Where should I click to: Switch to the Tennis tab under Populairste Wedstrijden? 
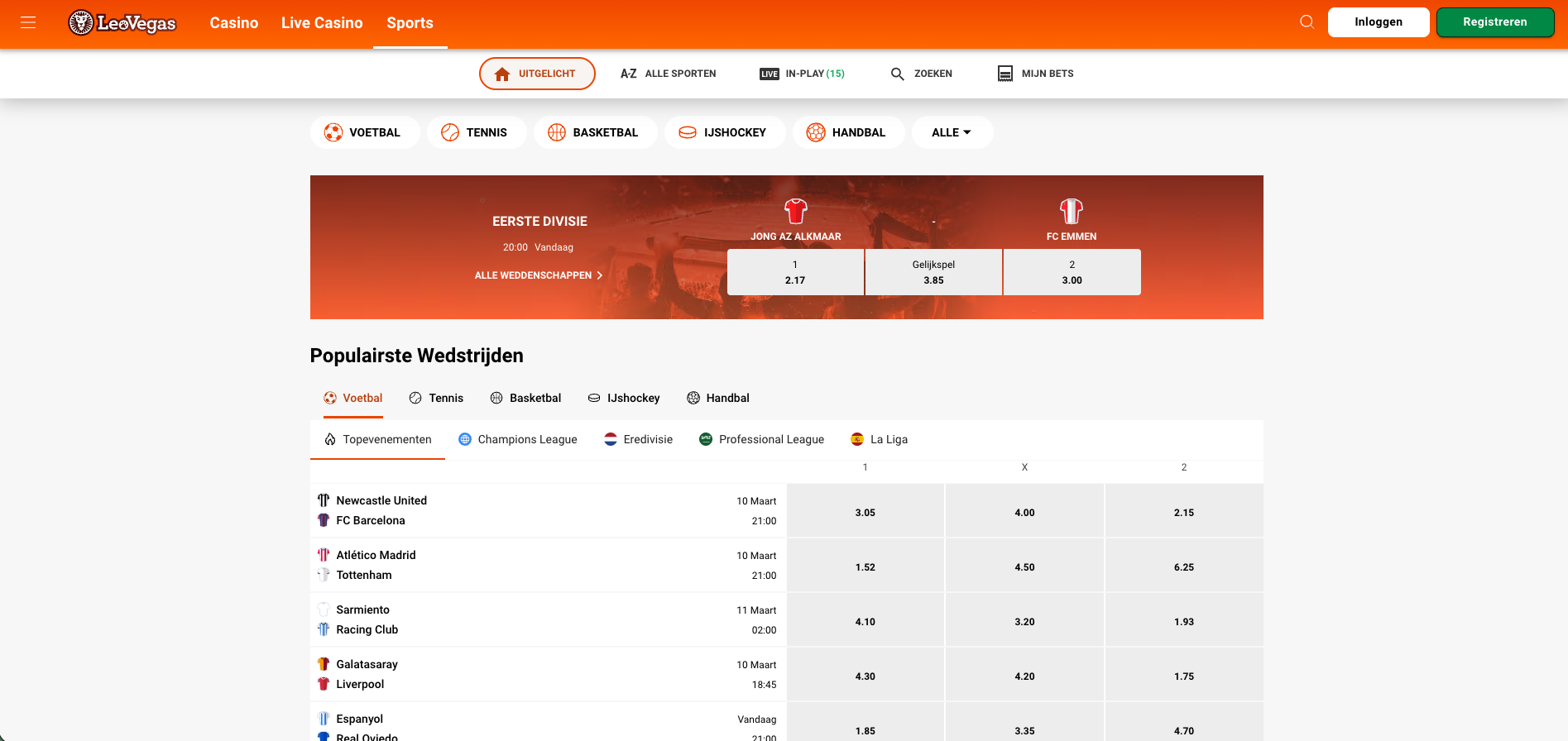click(x=436, y=398)
